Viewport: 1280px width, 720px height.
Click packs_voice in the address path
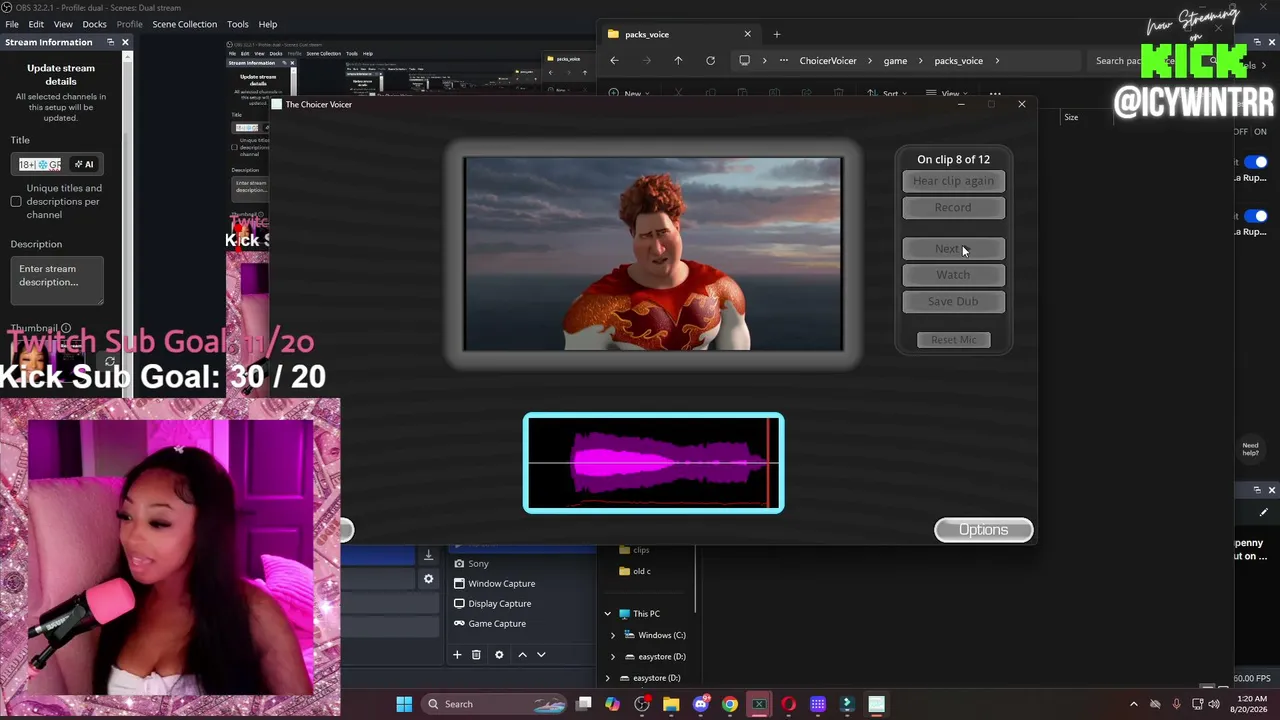coord(958,61)
